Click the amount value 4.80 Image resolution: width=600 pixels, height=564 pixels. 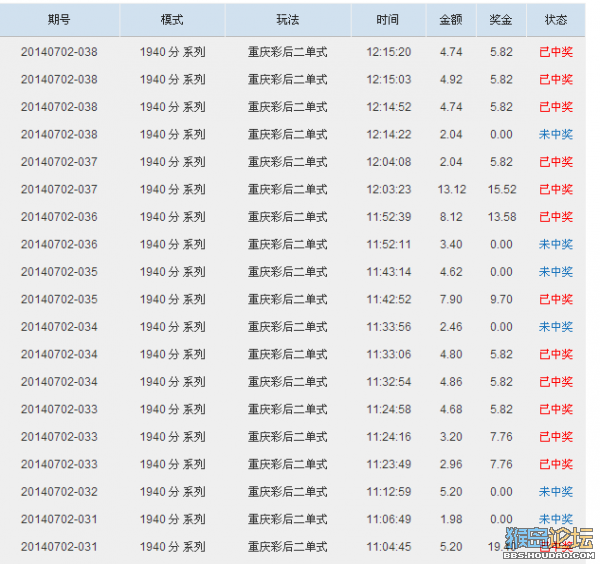pyautogui.click(x=451, y=354)
